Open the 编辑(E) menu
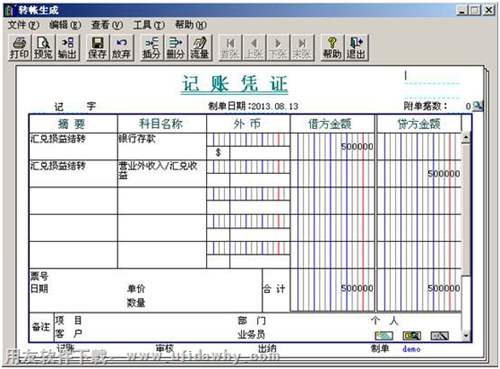The image size is (500, 369). coord(65,25)
